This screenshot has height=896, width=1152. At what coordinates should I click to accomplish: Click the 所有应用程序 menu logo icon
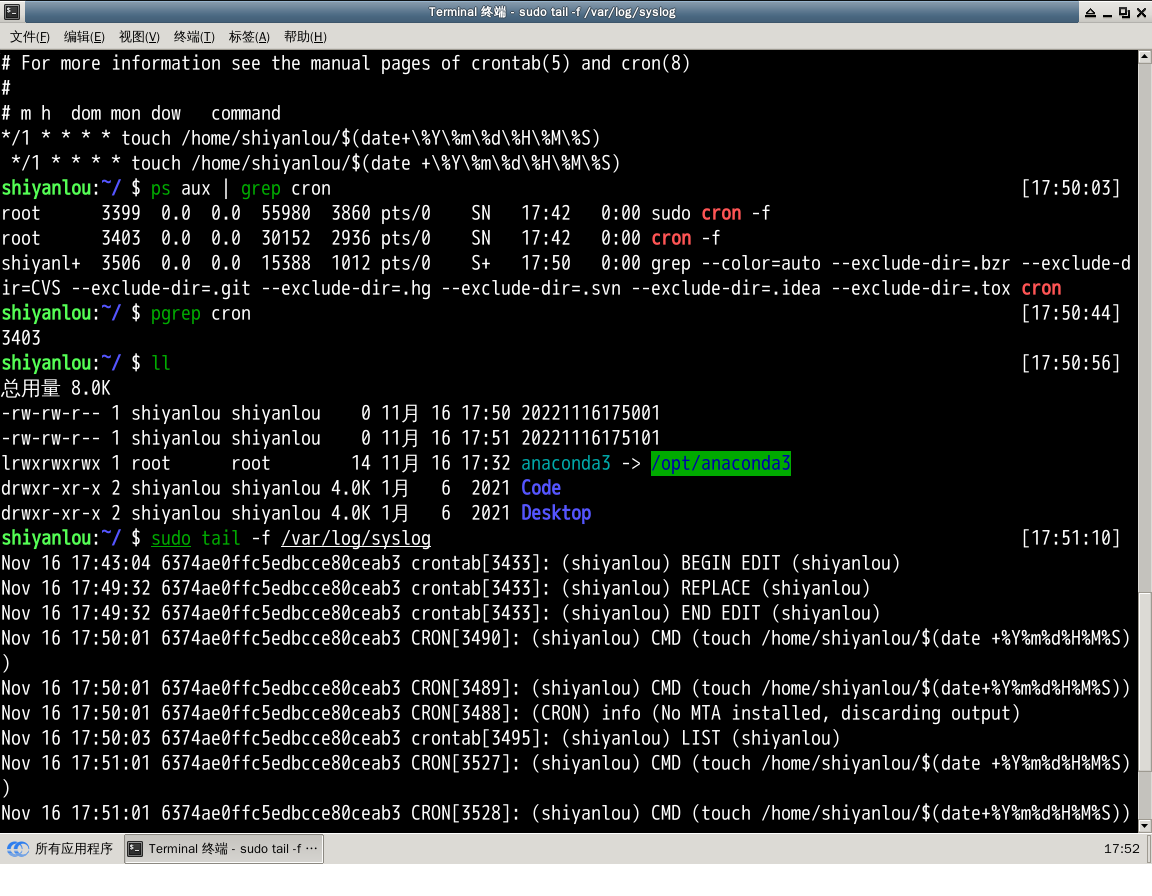pyautogui.click(x=18, y=849)
